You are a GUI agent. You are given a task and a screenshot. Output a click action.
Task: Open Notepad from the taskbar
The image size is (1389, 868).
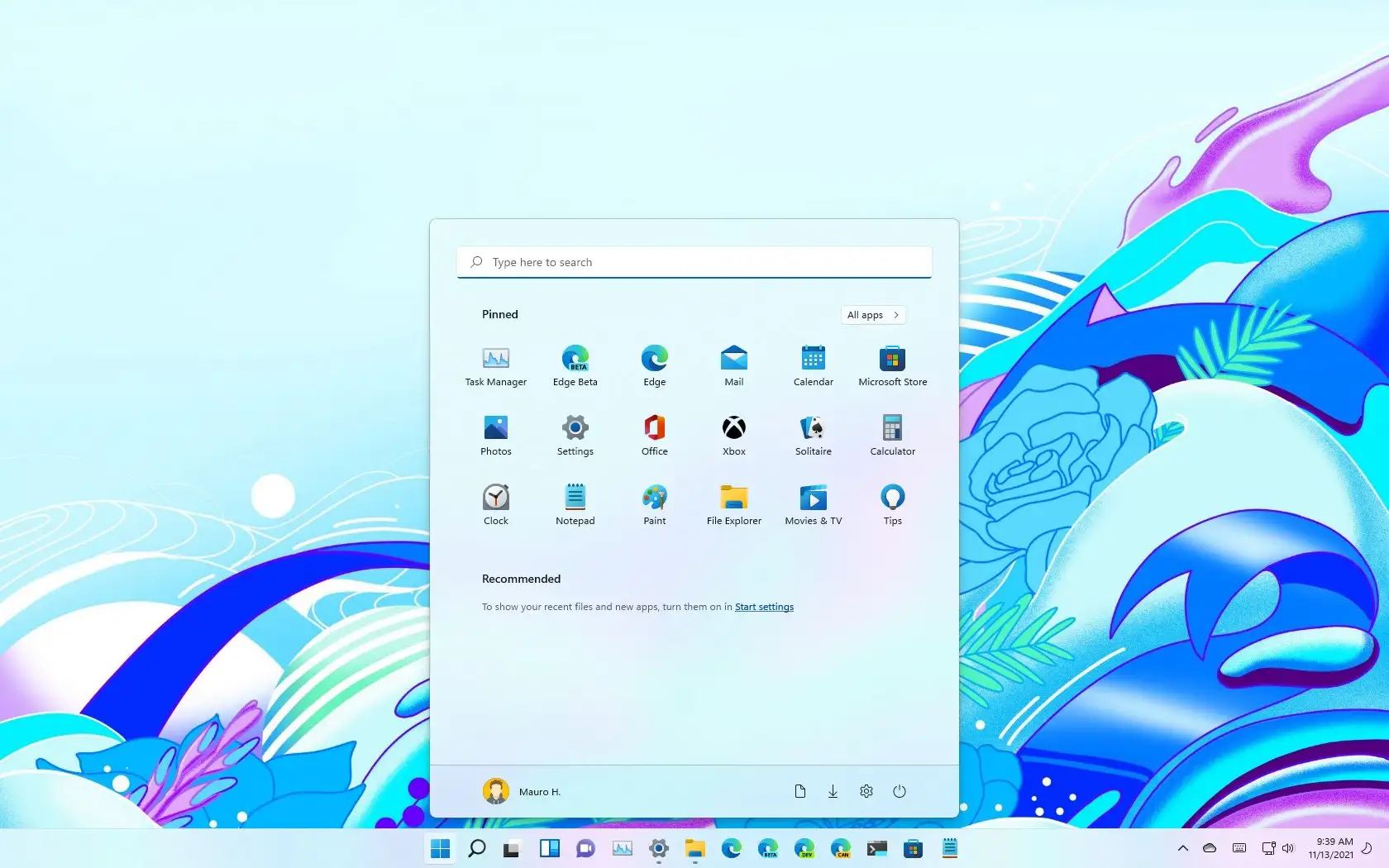[949, 848]
